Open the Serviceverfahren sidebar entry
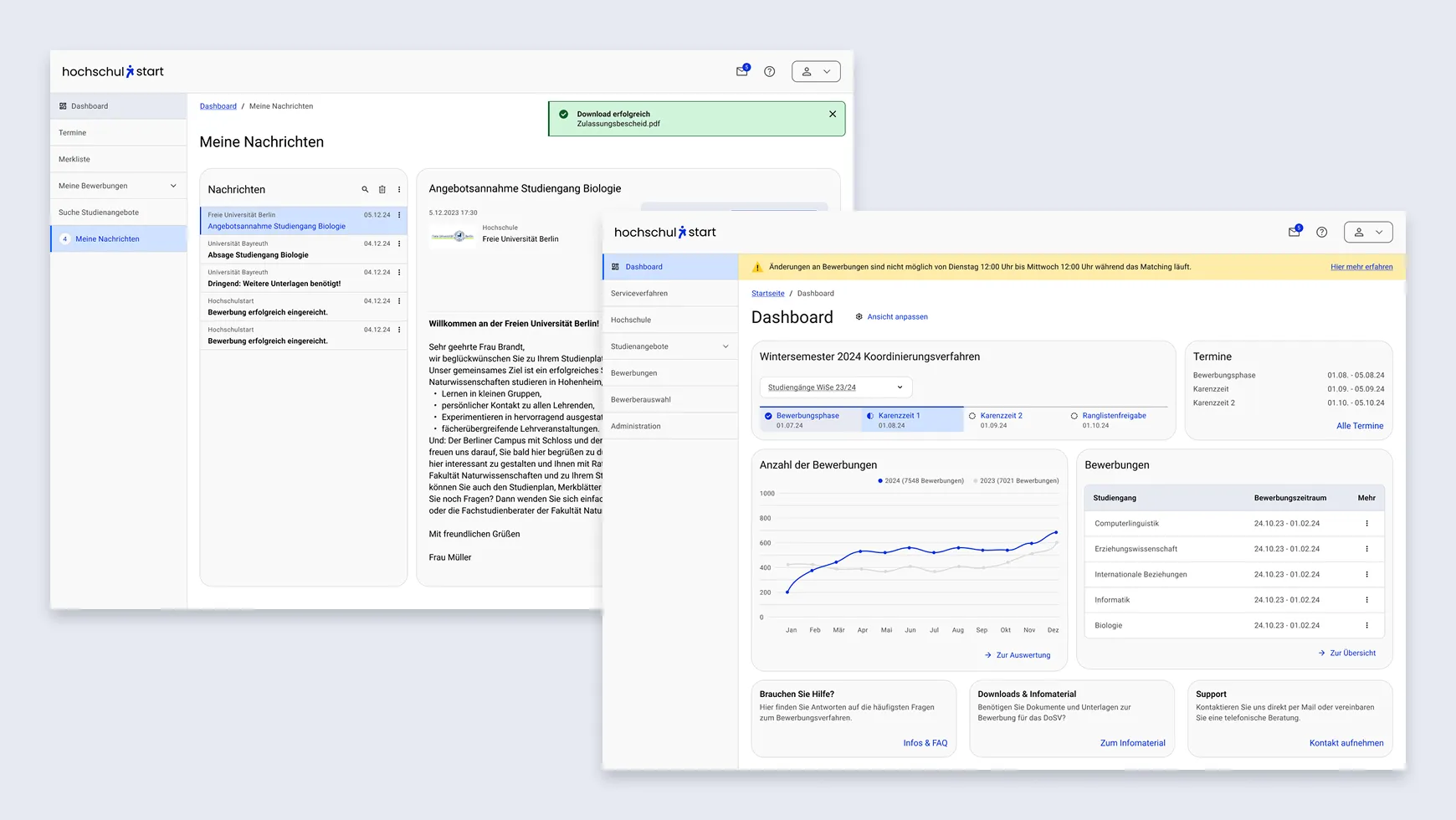Viewport: 1456px width, 820px height. pyautogui.click(x=640, y=293)
